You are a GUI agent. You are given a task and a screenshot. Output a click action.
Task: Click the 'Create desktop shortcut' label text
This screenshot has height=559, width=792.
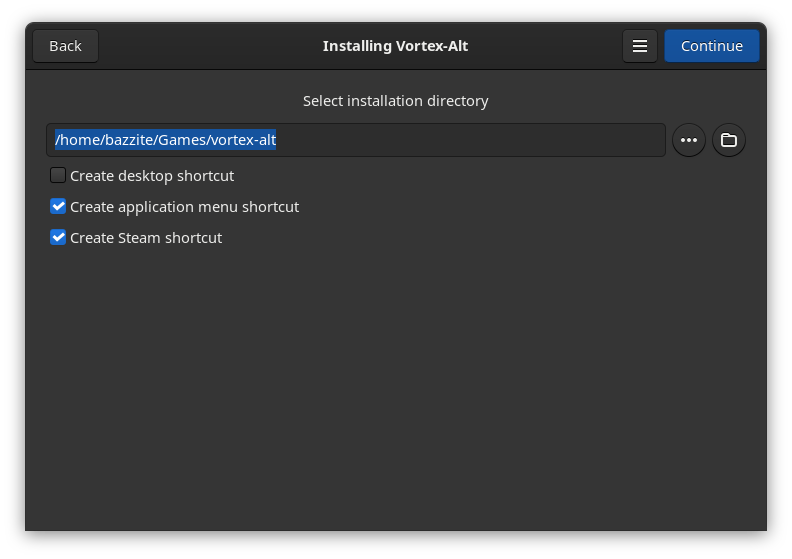point(152,176)
